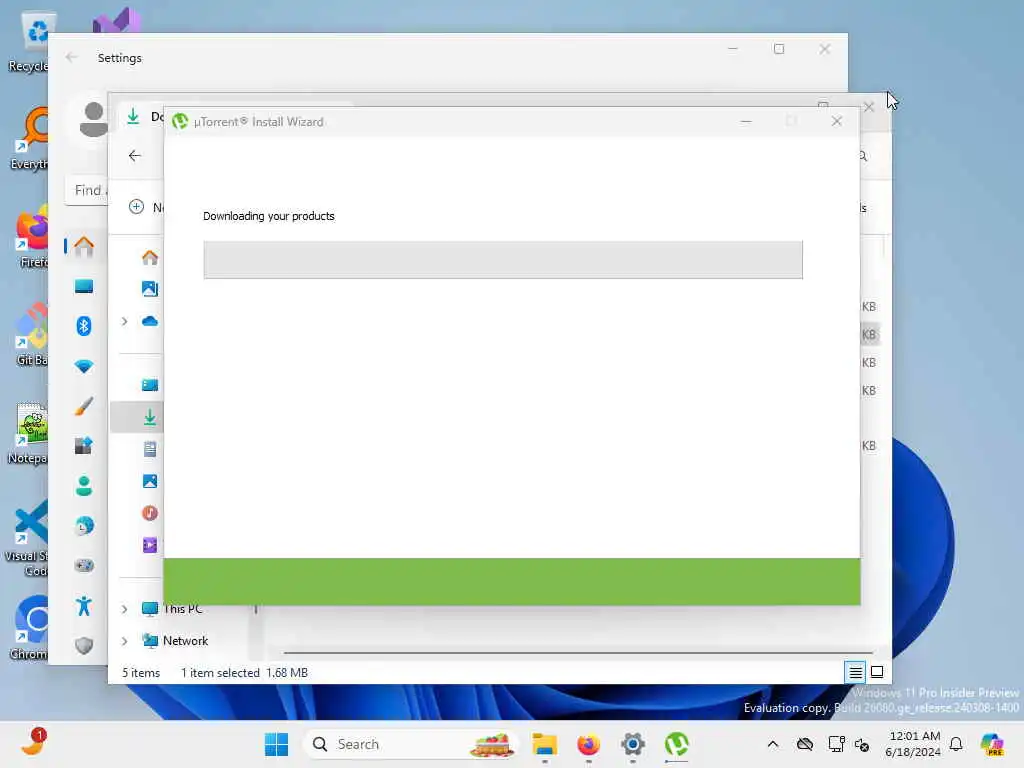Image resolution: width=1024 pixels, height=768 pixels.
Task: Click the Notepad++ desktop shortcut
Action: pyautogui.click(x=28, y=433)
